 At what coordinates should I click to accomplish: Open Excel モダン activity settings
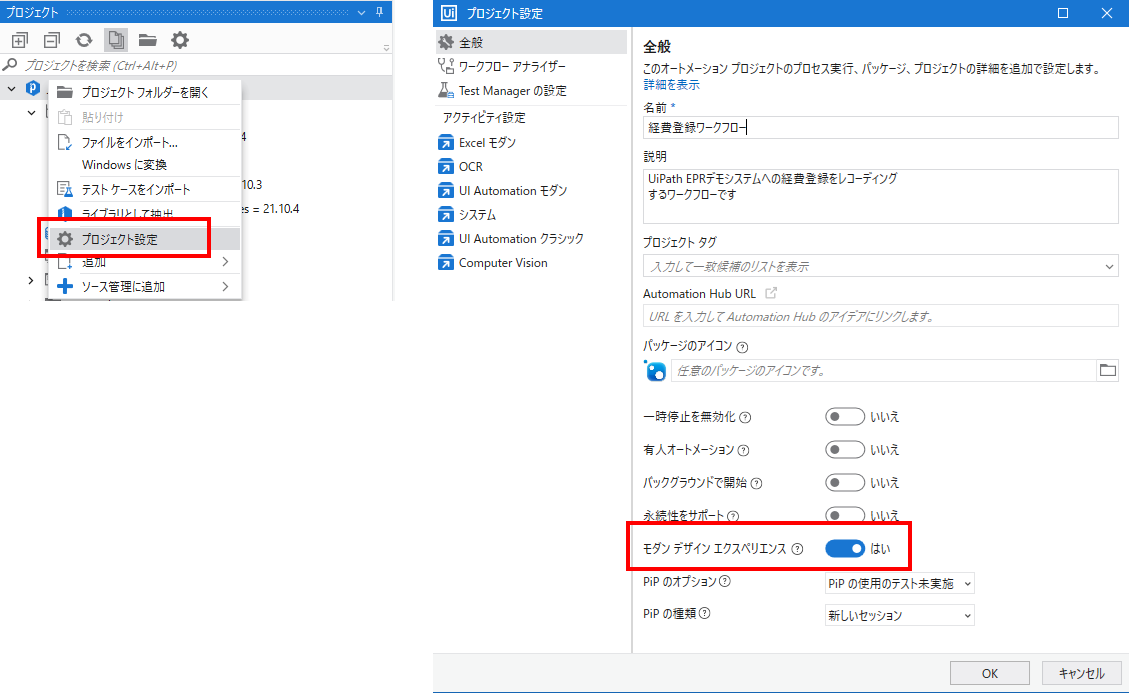(531, 143)
